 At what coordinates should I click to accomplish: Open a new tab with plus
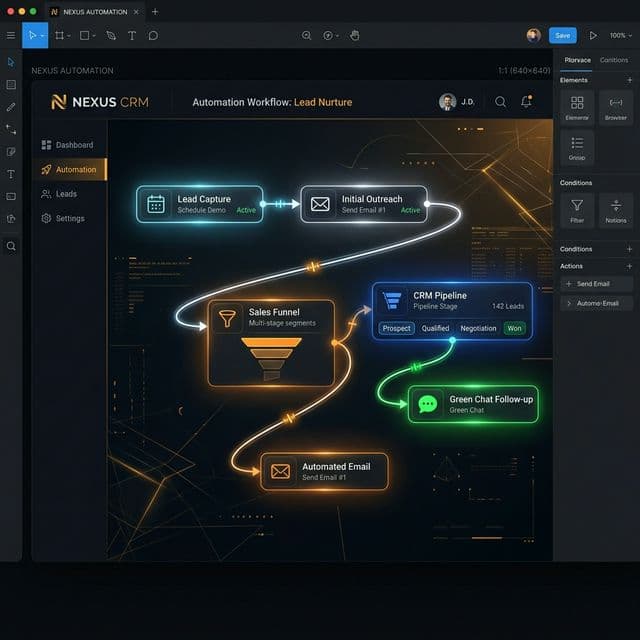(x=155, y=12)
